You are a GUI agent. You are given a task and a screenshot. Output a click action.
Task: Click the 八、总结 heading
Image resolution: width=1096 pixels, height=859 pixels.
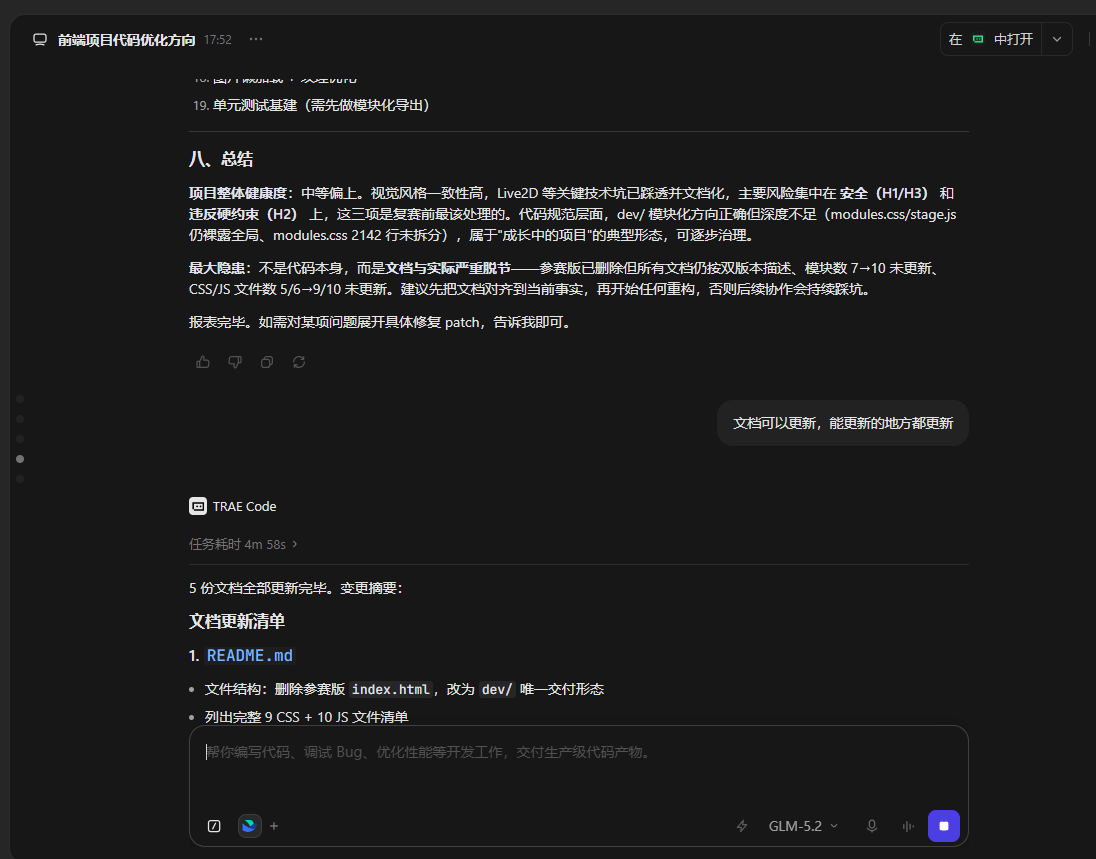(x=221, y=159)
